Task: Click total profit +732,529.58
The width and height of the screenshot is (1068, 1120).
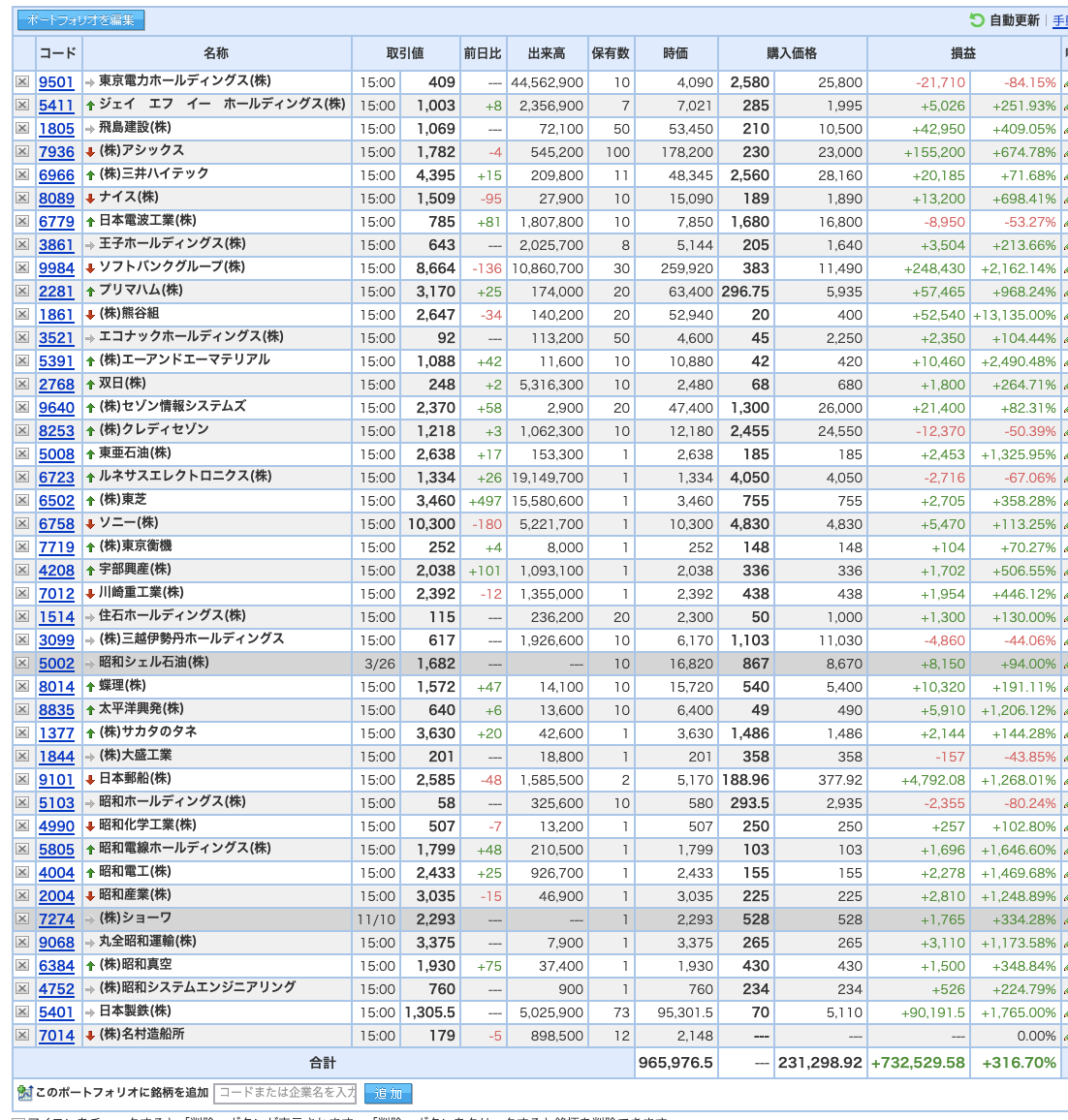Action: [x=918, y=1063]
